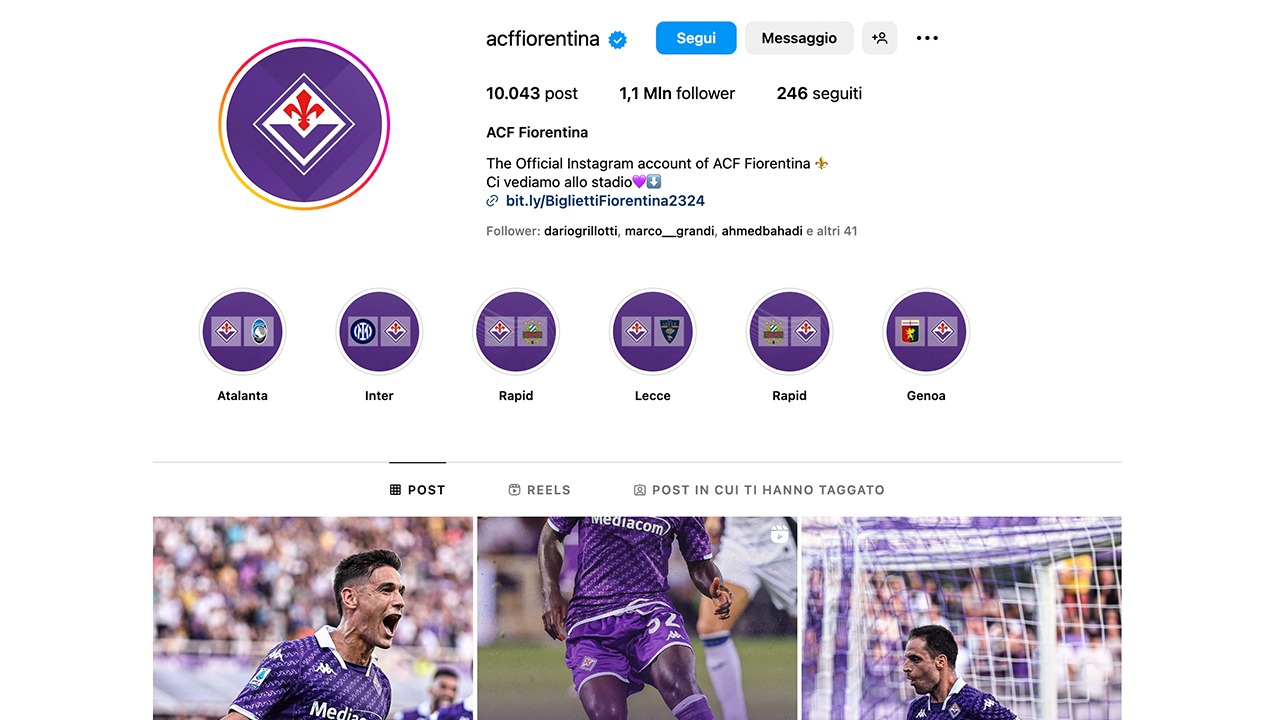
Task: Open dariogrillotti's follower profile link
Action: coord(580,231)
